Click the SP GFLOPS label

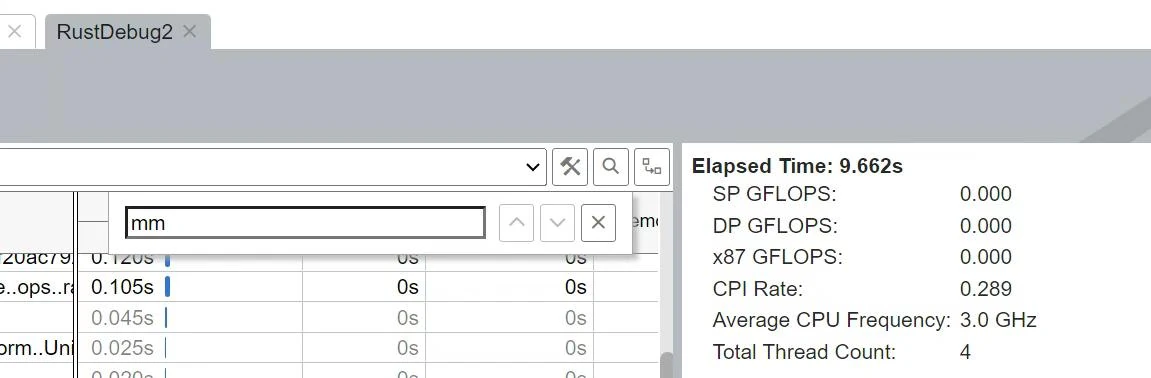(774, 195)
